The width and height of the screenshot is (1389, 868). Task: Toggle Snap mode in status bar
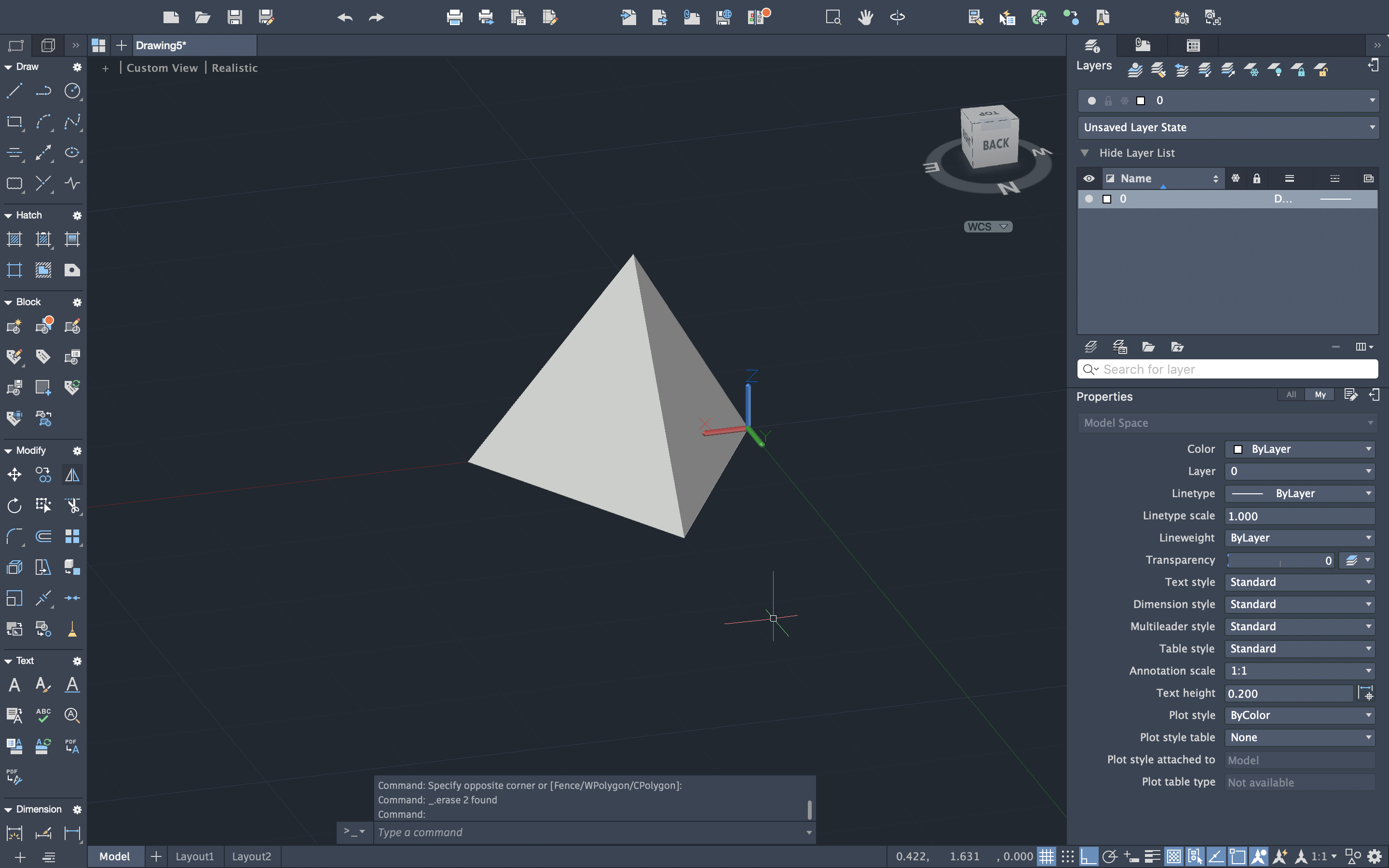point(1068,856)
